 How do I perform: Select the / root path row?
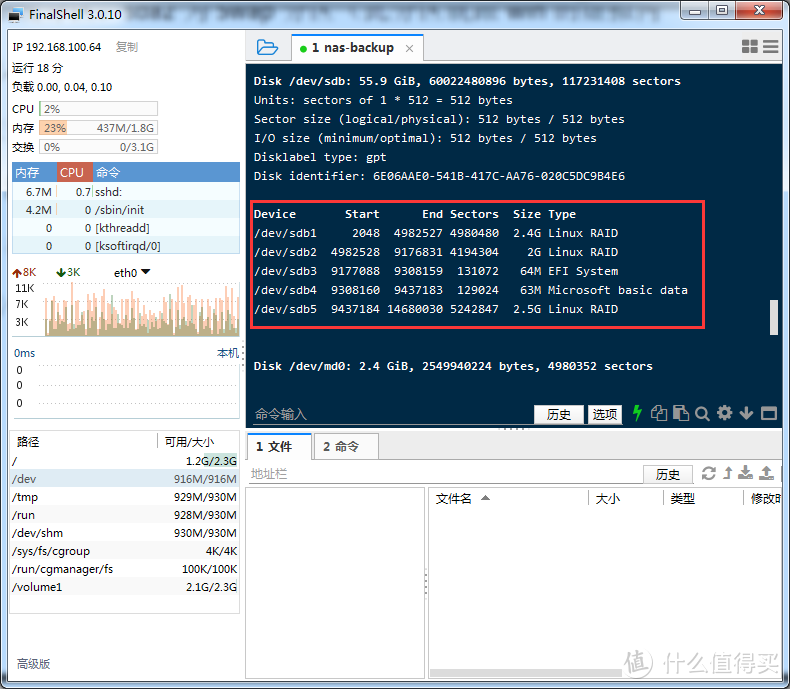click(124, 461)
